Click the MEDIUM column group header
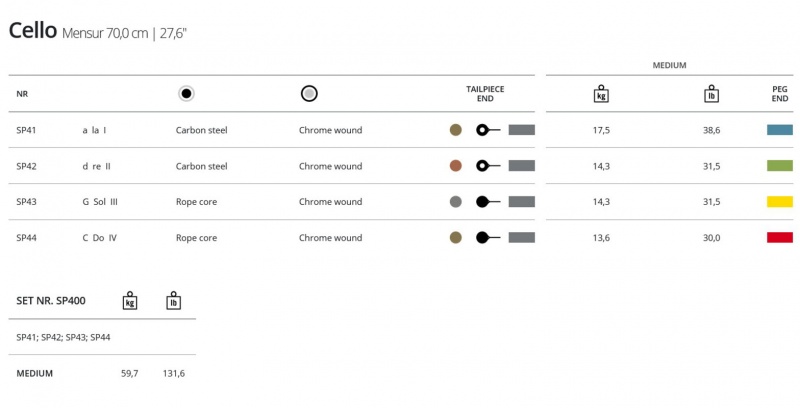Image resolution: width=800 pixels, height=408 pixels. 669,65
